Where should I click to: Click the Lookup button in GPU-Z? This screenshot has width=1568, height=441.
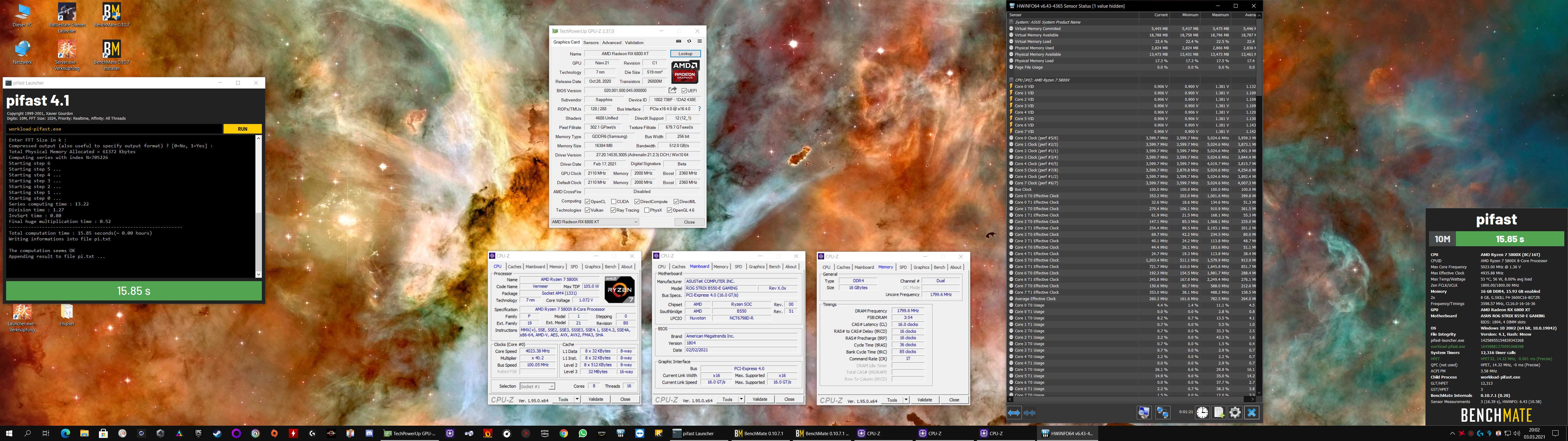click(685, 54)
